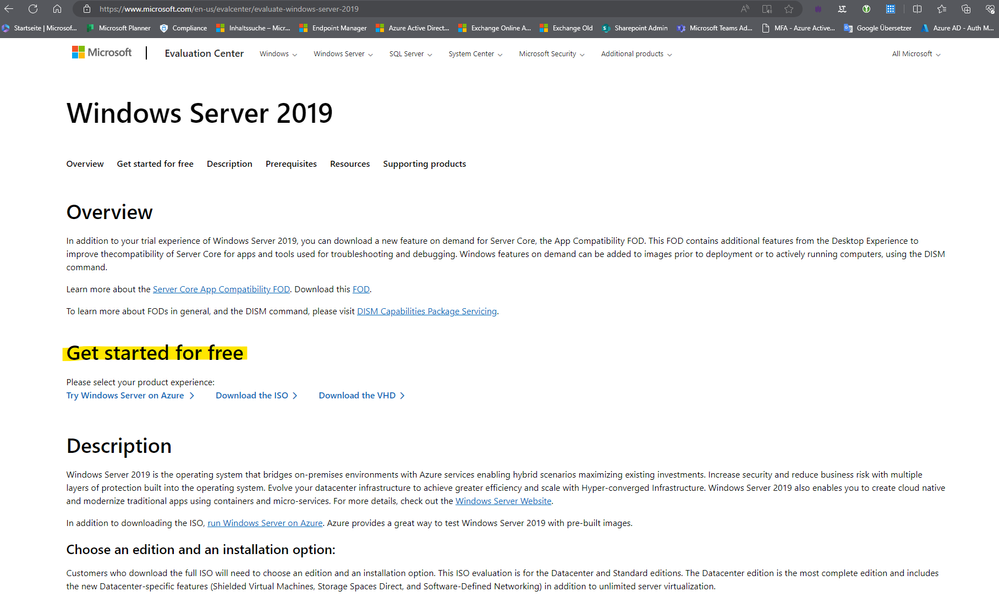
Task: Open the Microsoft Teams Admin bookmark
Action: [x=715, y=28]
